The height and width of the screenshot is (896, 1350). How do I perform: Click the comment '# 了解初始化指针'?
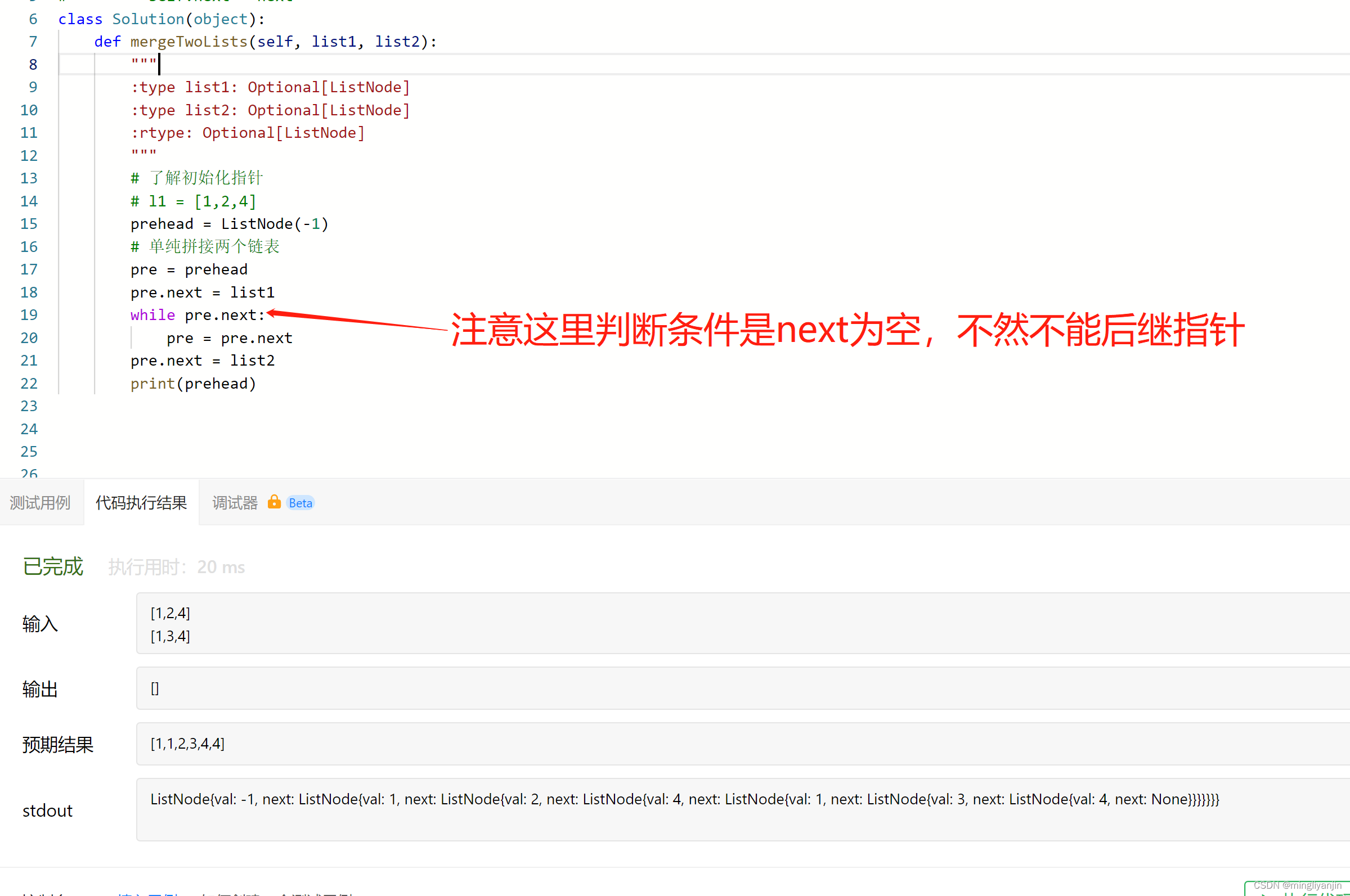(x=196, y=178)
